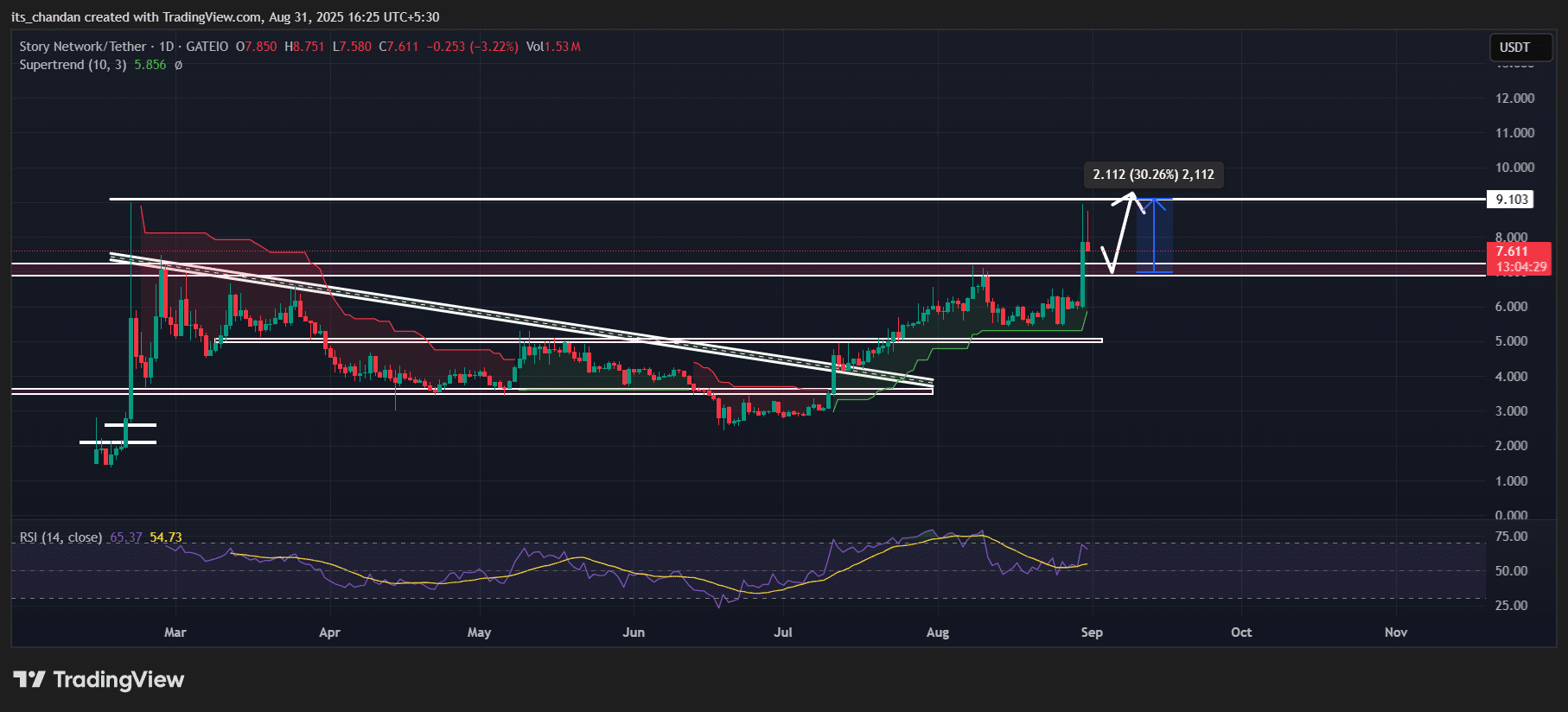Select the RSI (14, close) indicator label
The height and width of the screenshot is (712, 1568).
click(61, 537)
